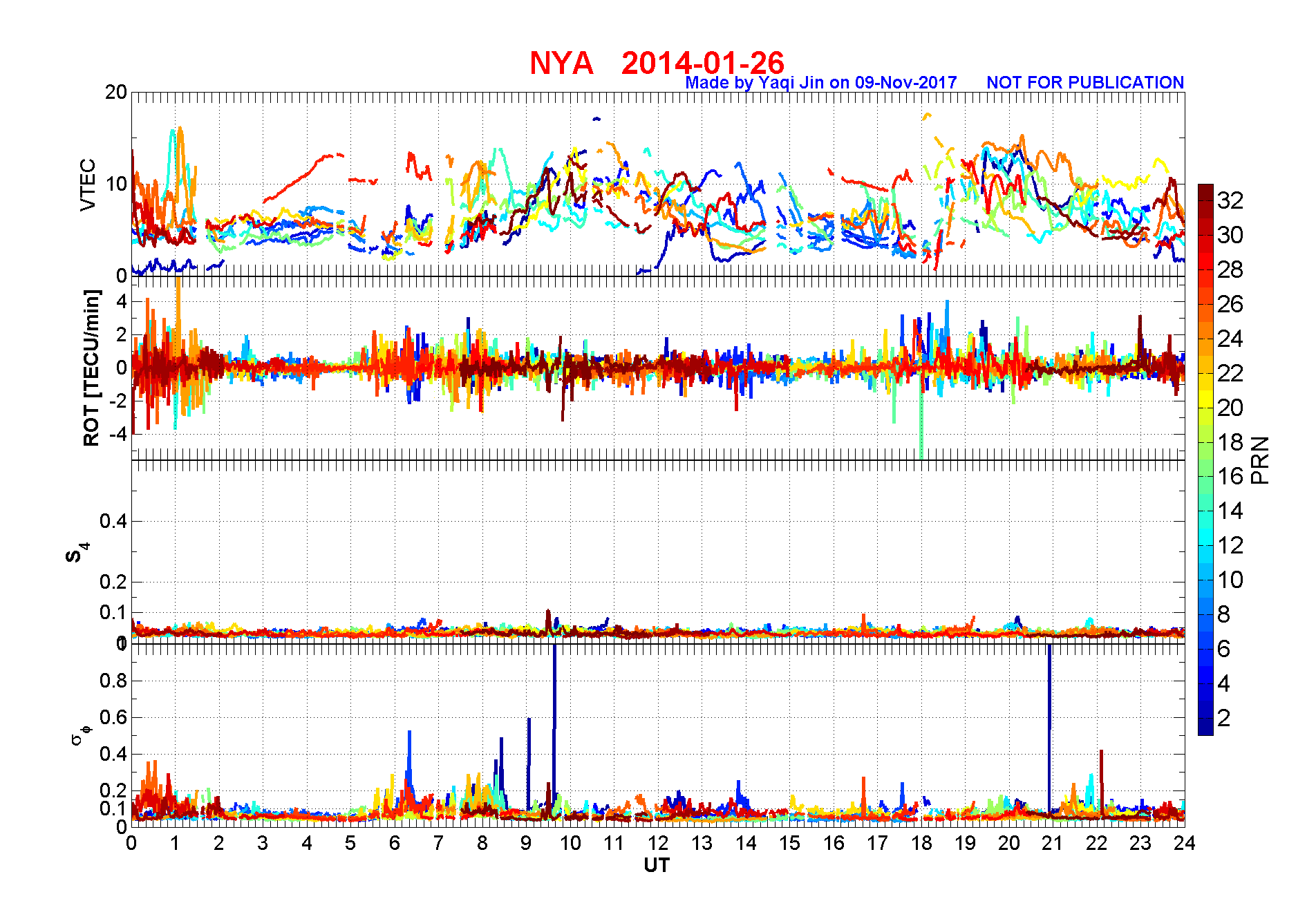Click the PRN colorbar tick label "8"
This screenshot has height=919, width=1316.
click(x=1224, y=614)
